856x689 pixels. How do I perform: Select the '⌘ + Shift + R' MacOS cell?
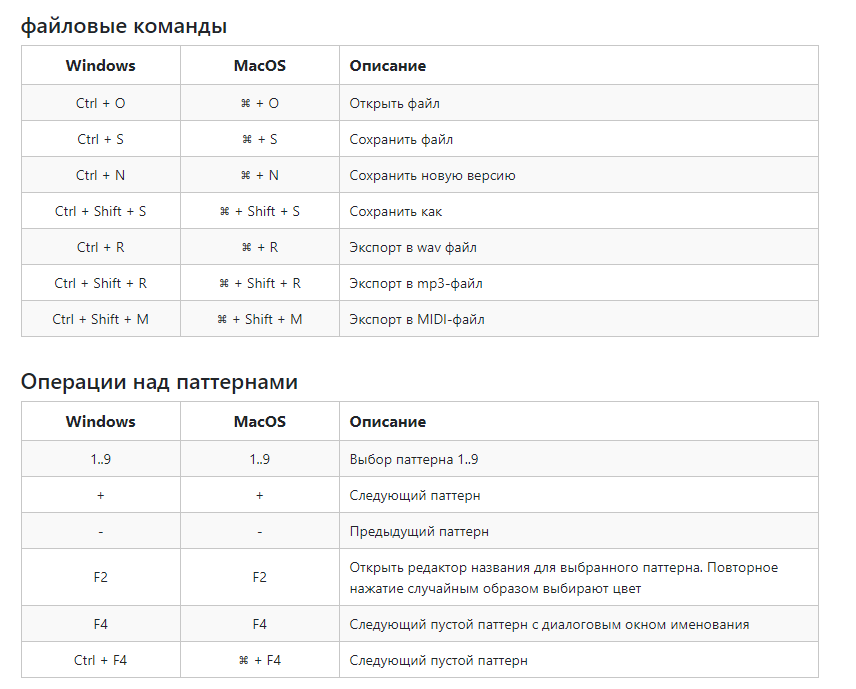click(260, 283)
